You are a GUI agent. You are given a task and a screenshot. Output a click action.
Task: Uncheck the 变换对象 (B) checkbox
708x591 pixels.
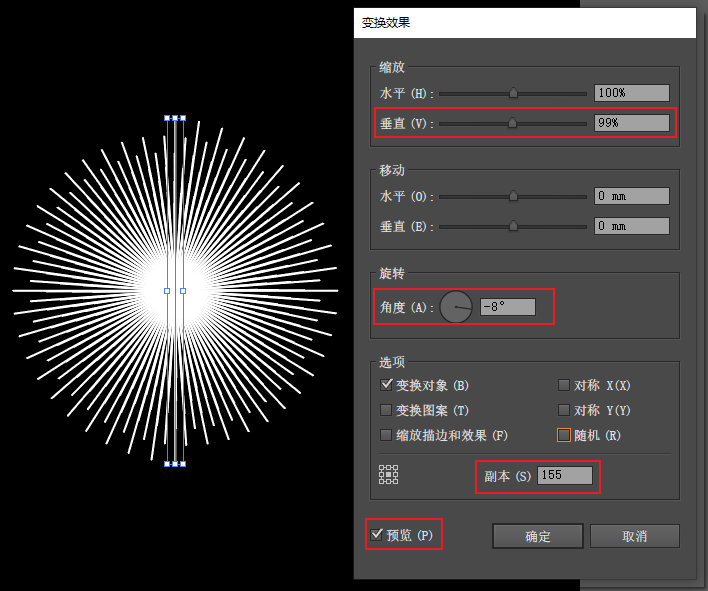coord(386,385)
